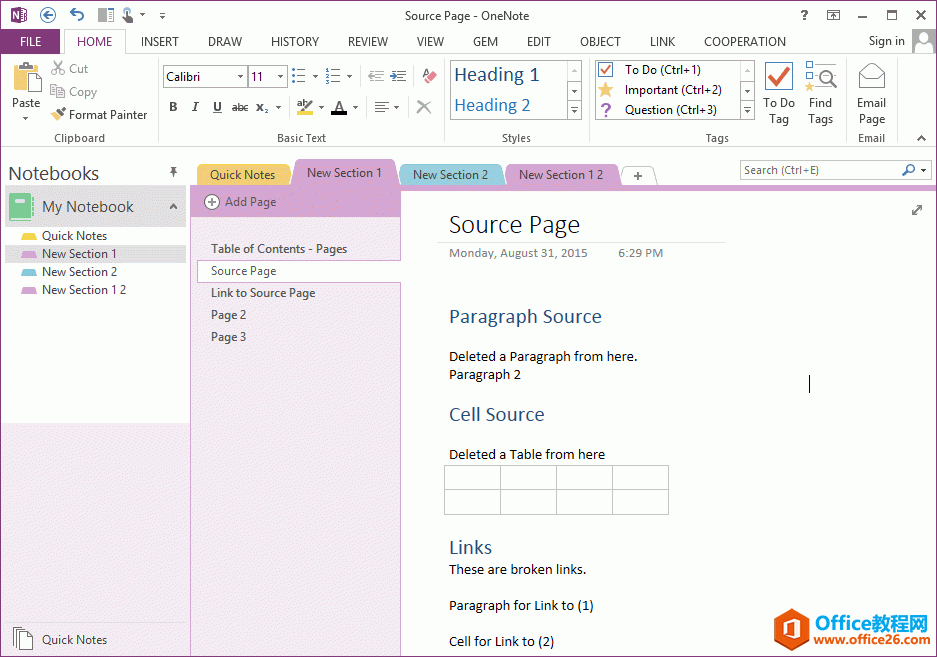Switch to the INSERT ribbon tab

(160, 42)
